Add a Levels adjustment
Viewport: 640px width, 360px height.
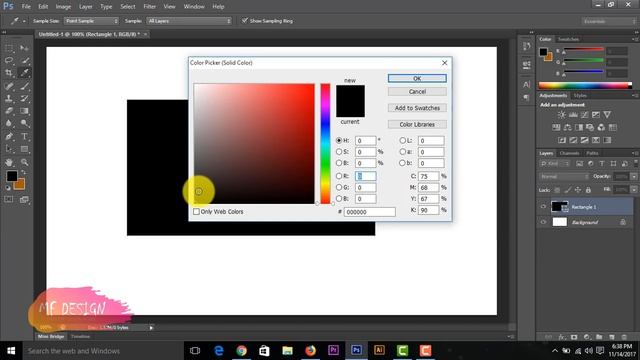(573, 115)
